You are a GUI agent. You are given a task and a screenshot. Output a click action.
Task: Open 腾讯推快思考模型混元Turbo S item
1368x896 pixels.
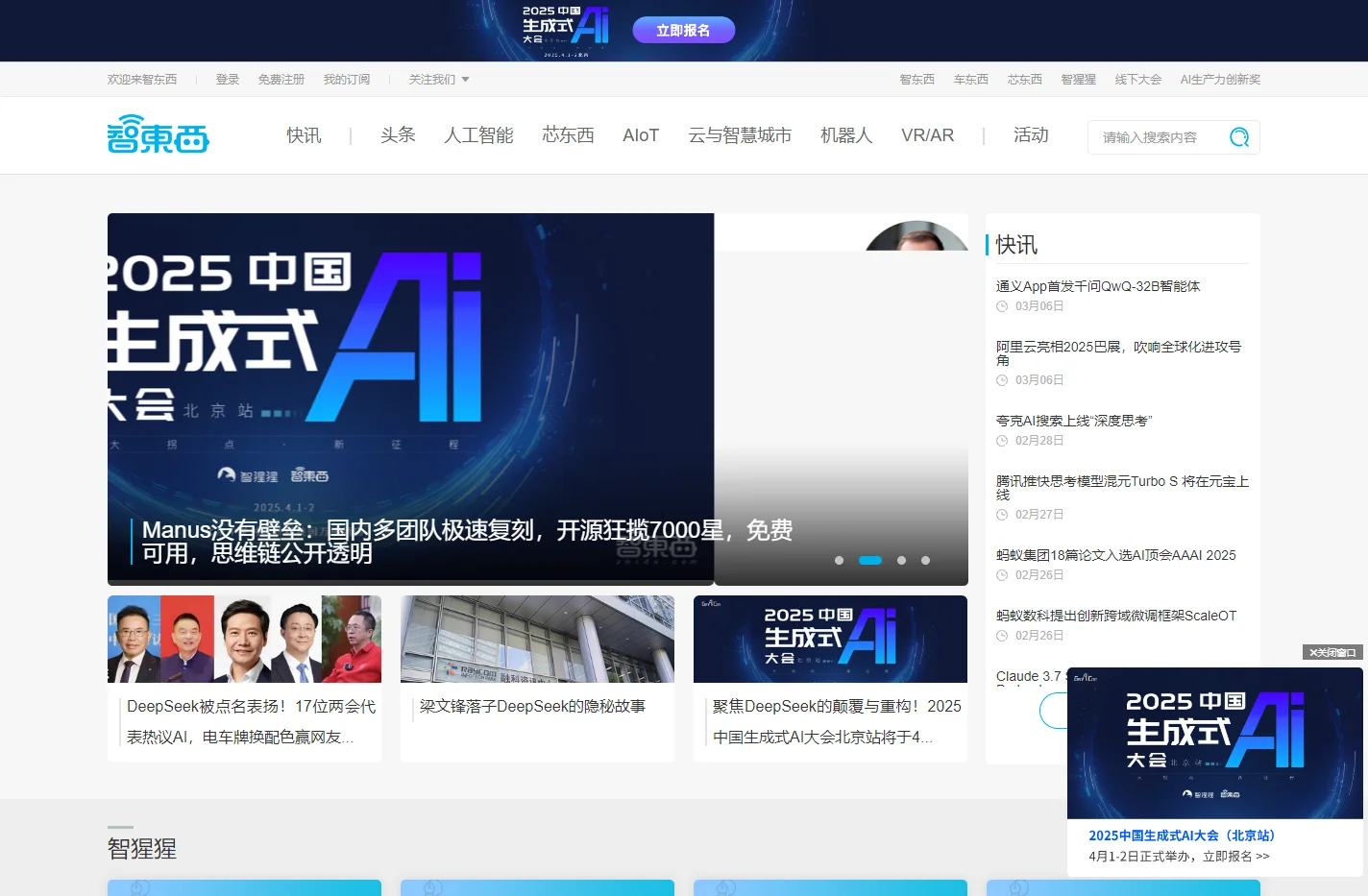pyautogui.click(x=1122, y=488)
